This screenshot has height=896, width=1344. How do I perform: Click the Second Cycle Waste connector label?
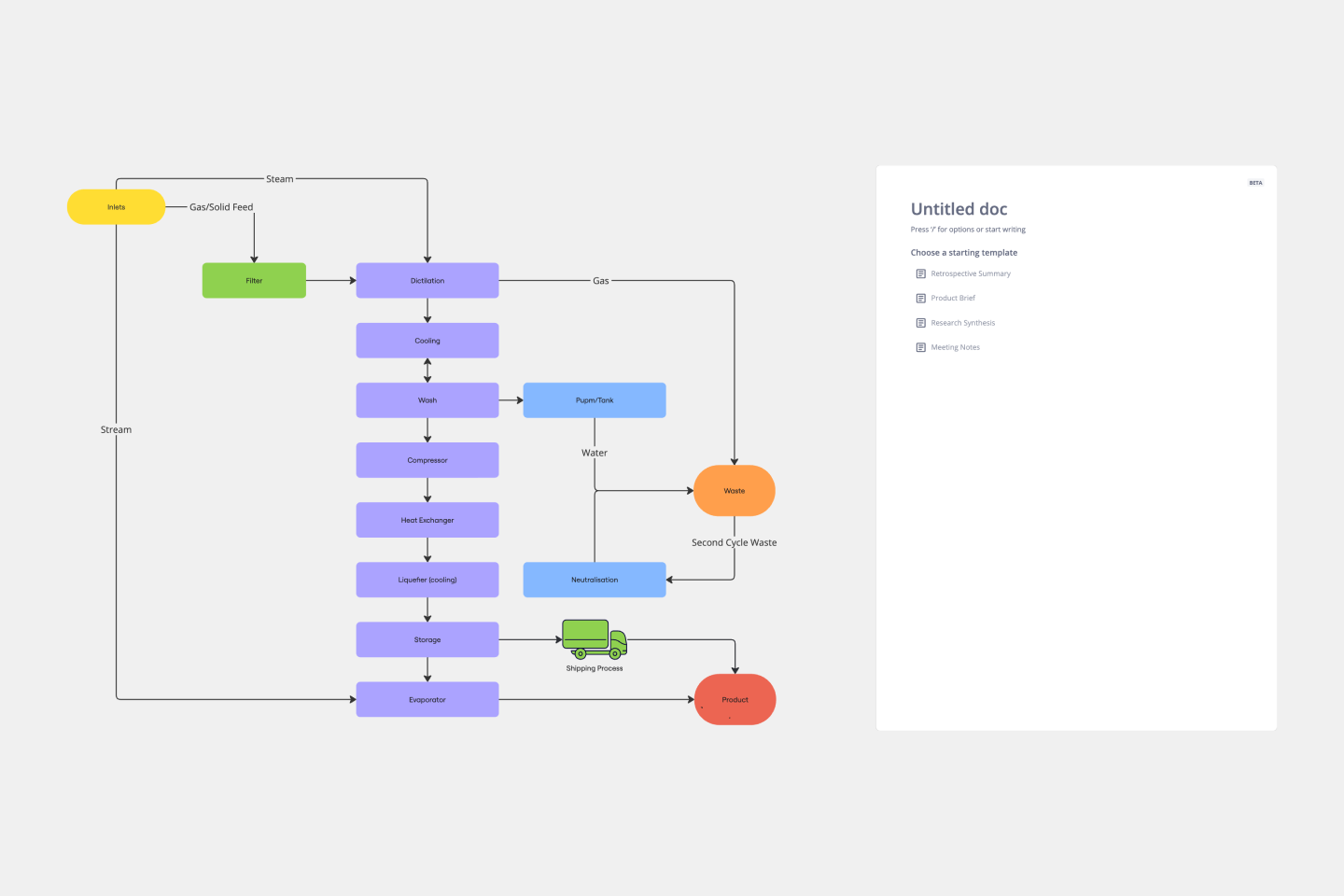(x=734, y=542)
